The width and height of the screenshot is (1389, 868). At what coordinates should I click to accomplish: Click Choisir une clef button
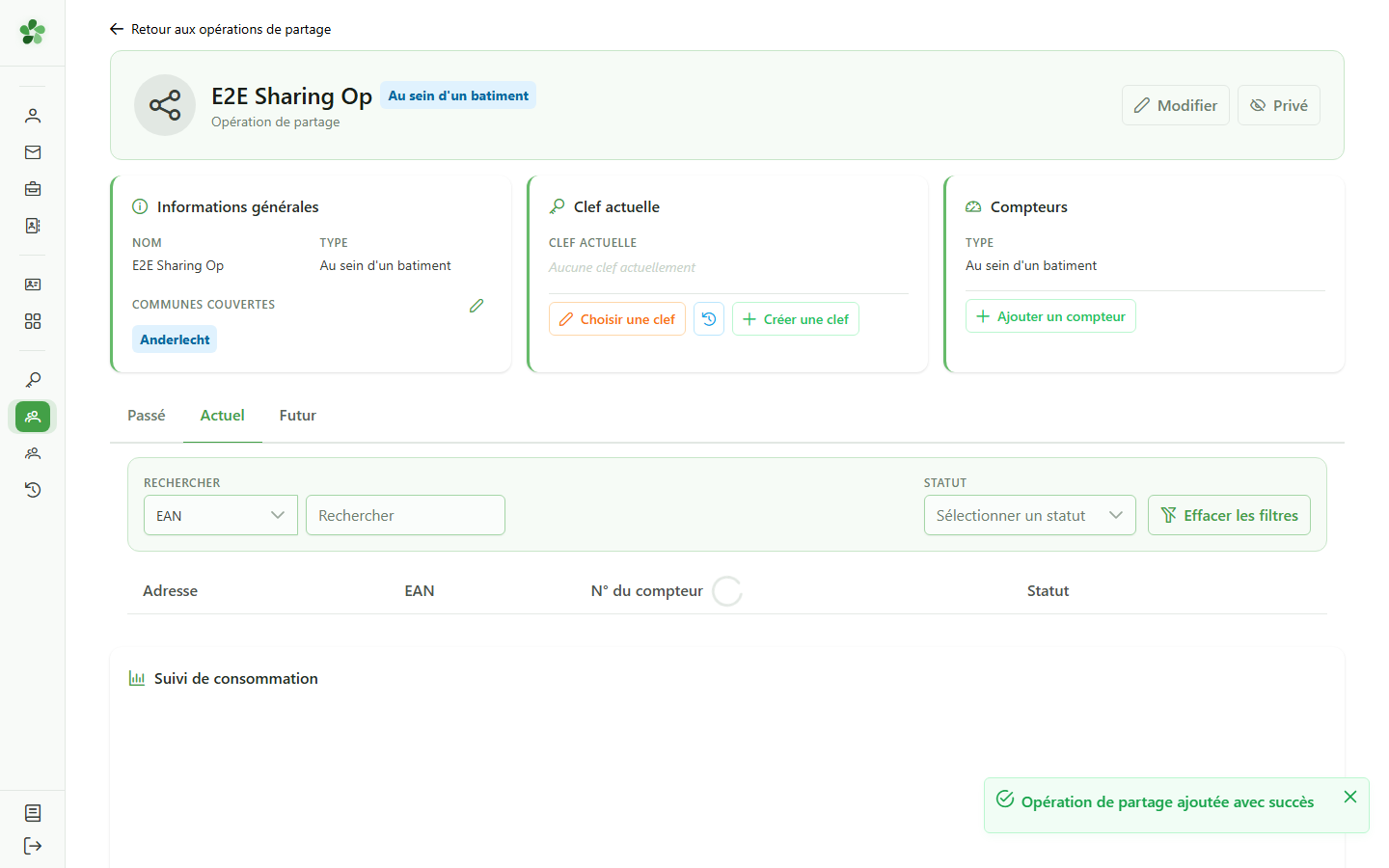click(617, 319)
